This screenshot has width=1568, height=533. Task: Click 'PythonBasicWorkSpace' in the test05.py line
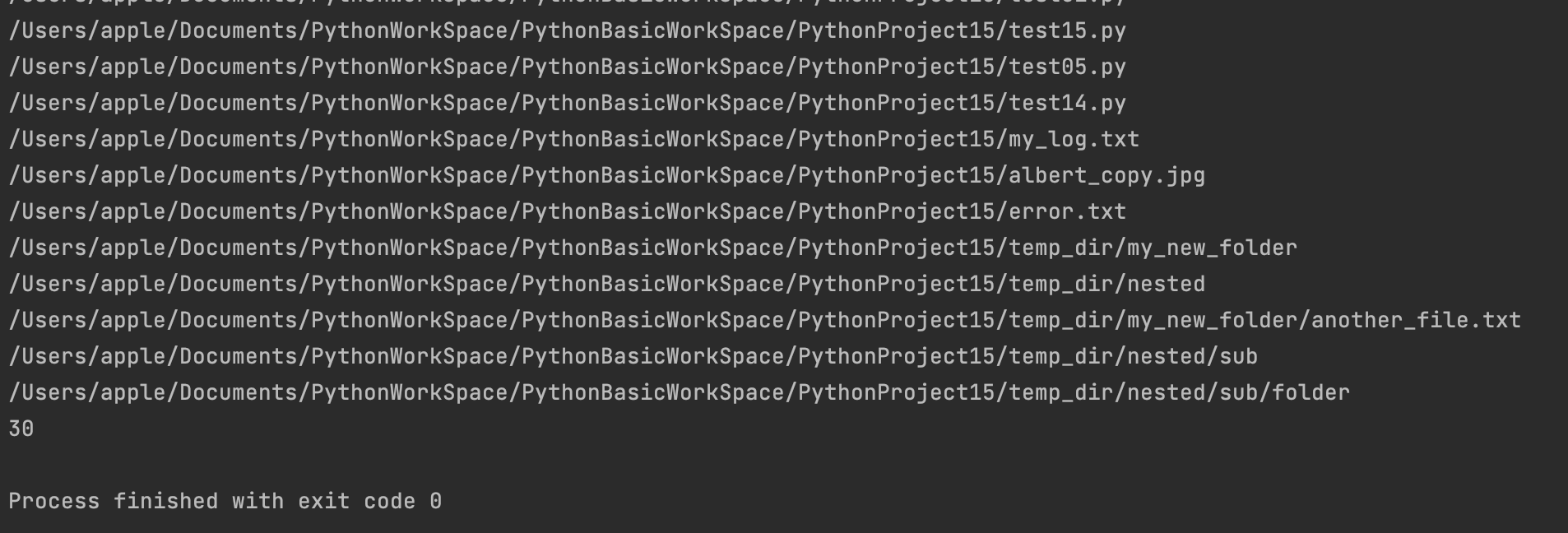pyautogui.click(x=653, y=67)
